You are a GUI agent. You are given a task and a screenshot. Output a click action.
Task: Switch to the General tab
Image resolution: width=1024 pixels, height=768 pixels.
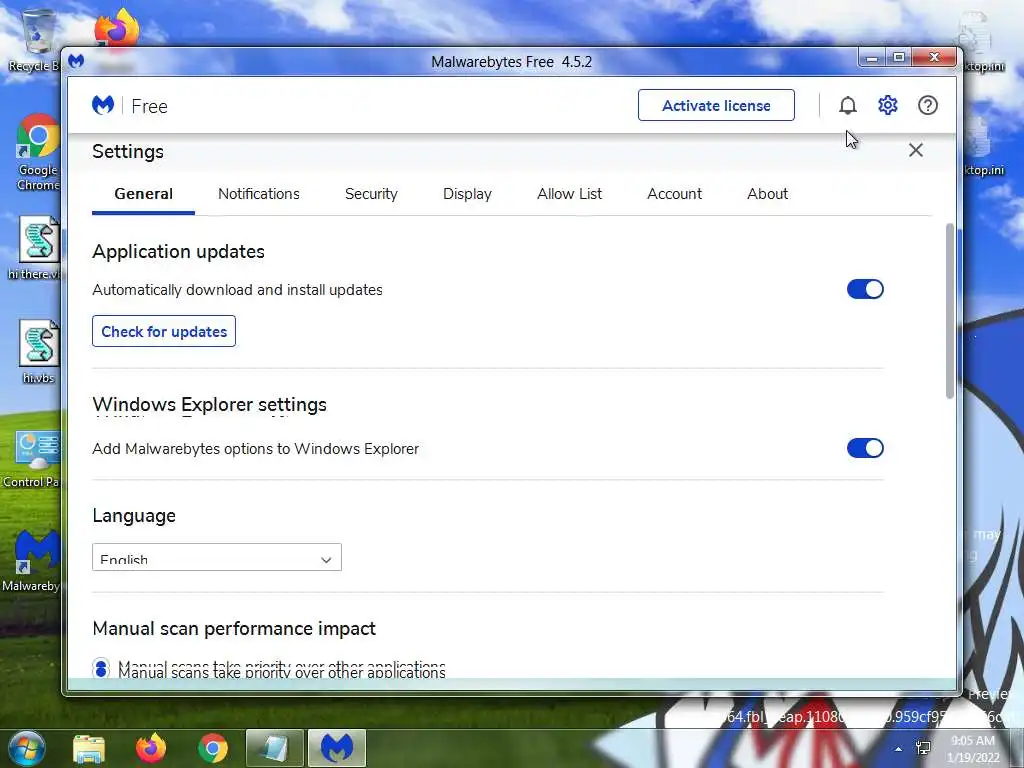(144, 194)
